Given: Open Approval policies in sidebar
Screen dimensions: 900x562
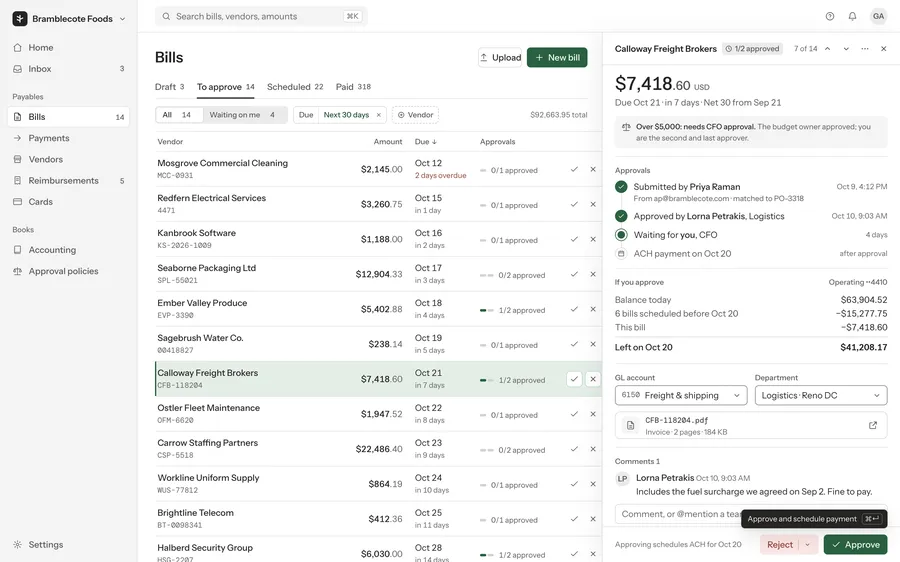Looking at the screenshot, I should click(68, 272).
